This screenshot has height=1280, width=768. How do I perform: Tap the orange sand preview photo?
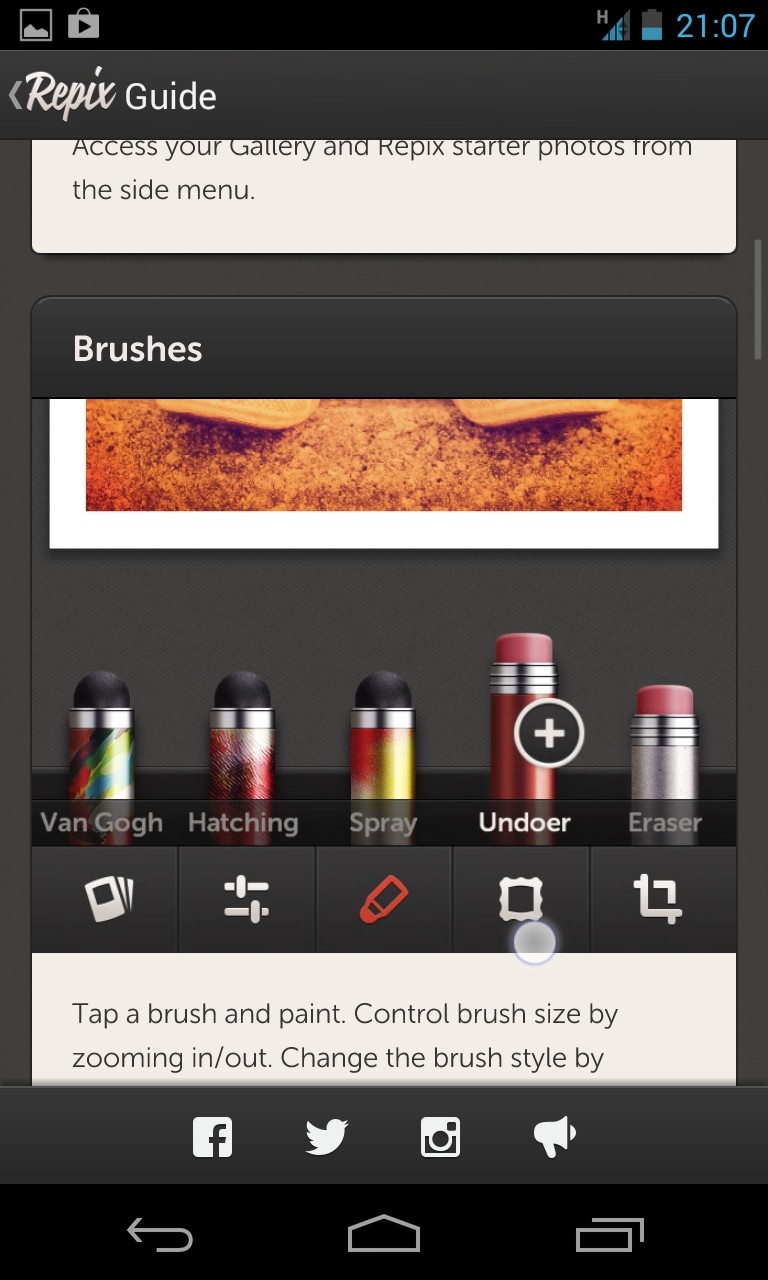(x=384, y=455)
